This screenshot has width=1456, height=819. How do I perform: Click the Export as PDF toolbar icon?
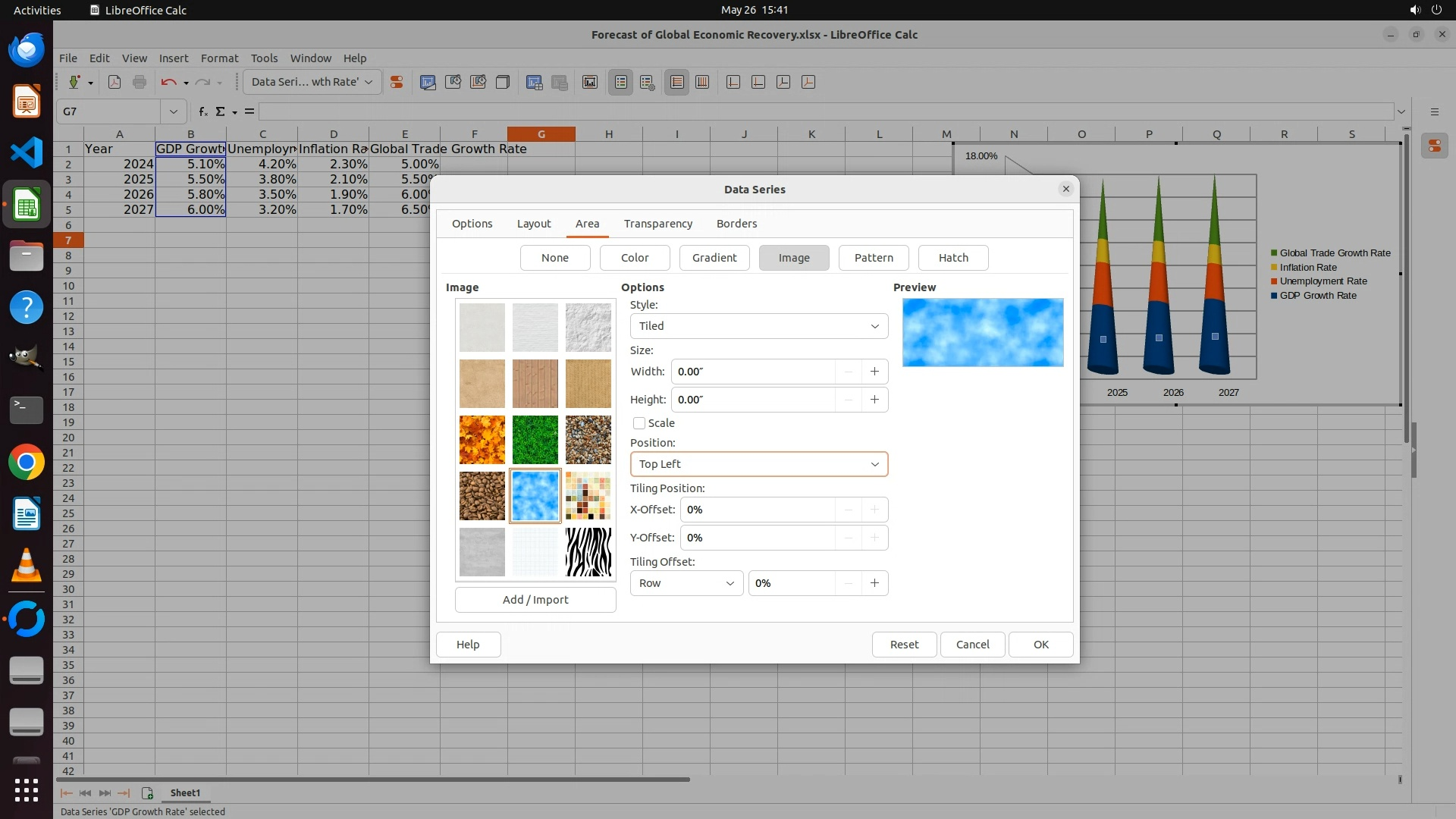tap(115, 82)
